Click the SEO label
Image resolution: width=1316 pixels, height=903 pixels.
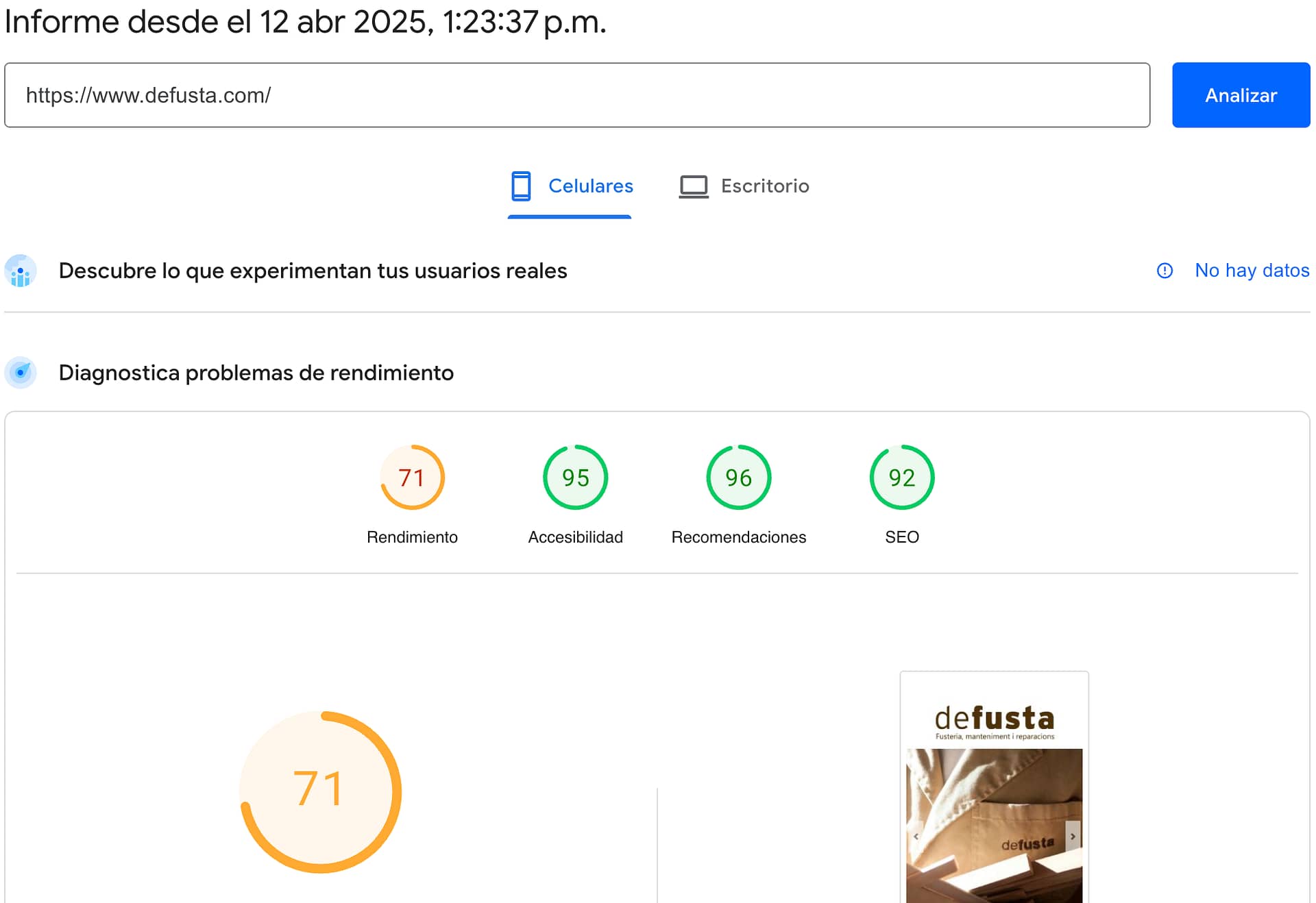[902, 537]
